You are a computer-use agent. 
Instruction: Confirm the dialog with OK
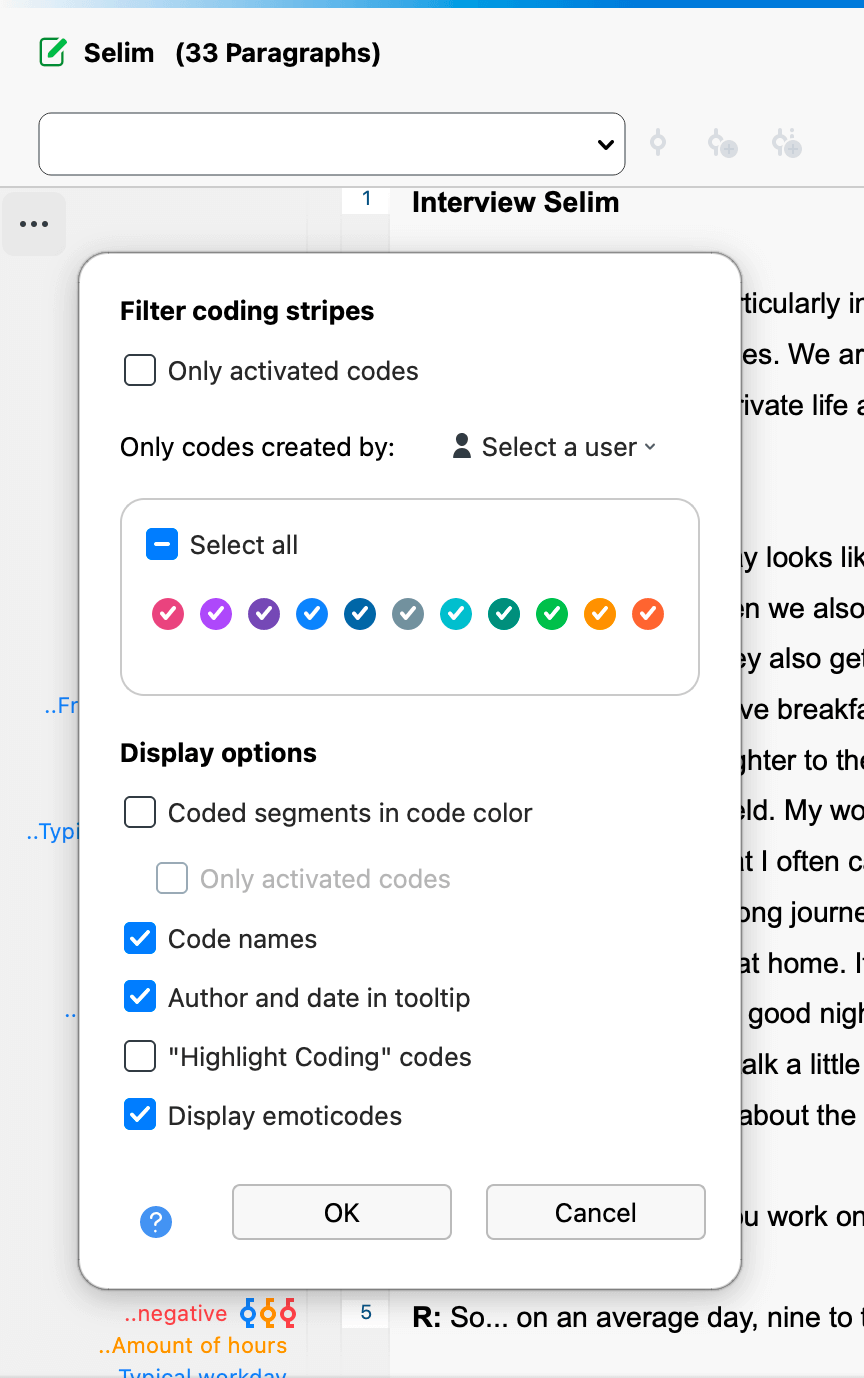coord(341,1212)
